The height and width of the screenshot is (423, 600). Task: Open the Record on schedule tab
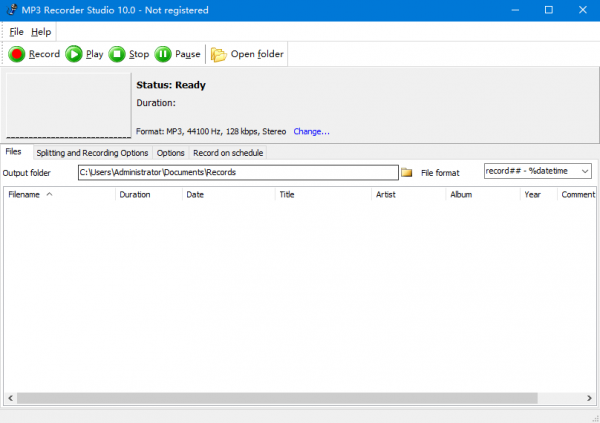[228, 153]
